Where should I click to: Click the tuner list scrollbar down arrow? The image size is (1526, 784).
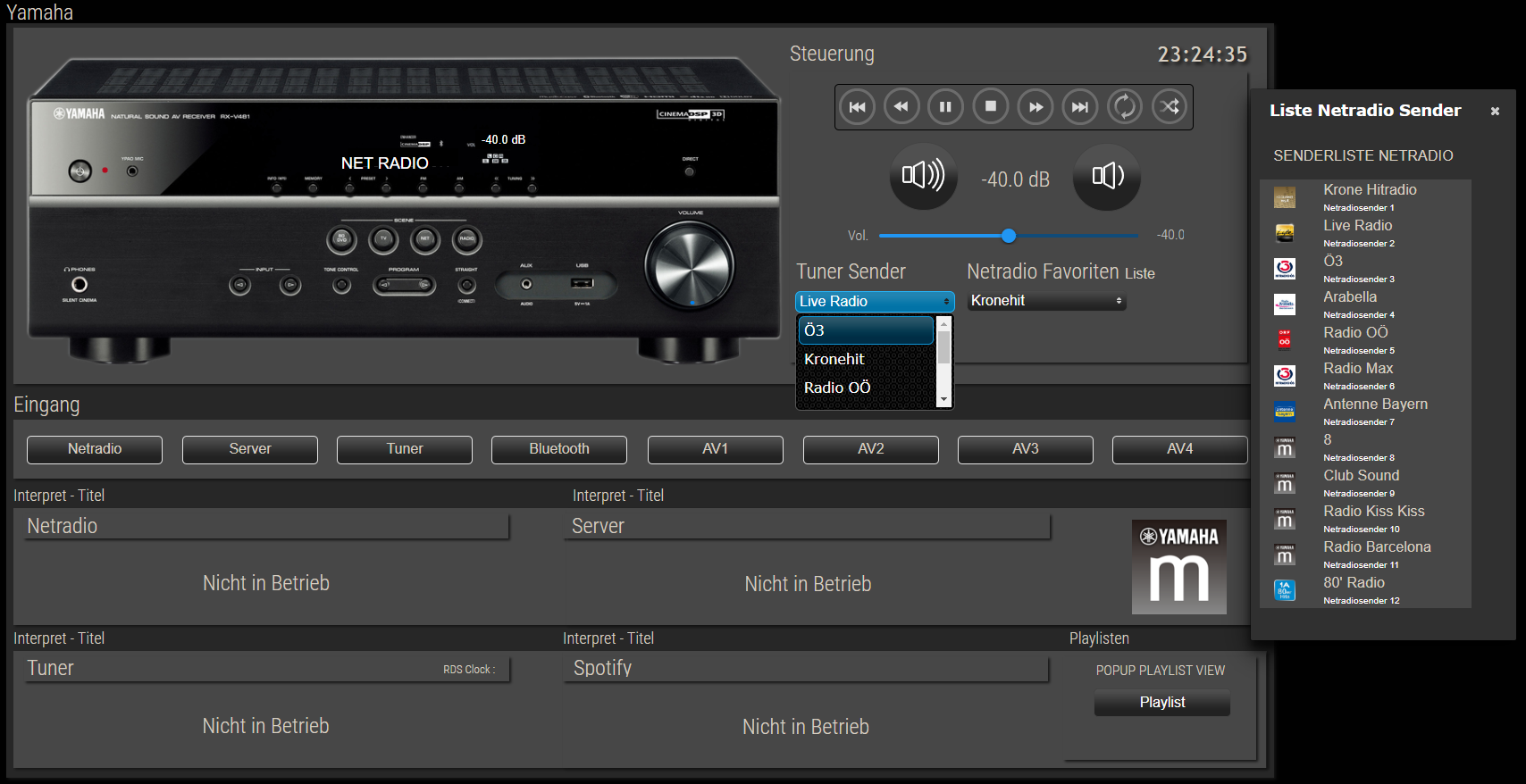pos(943,400)
